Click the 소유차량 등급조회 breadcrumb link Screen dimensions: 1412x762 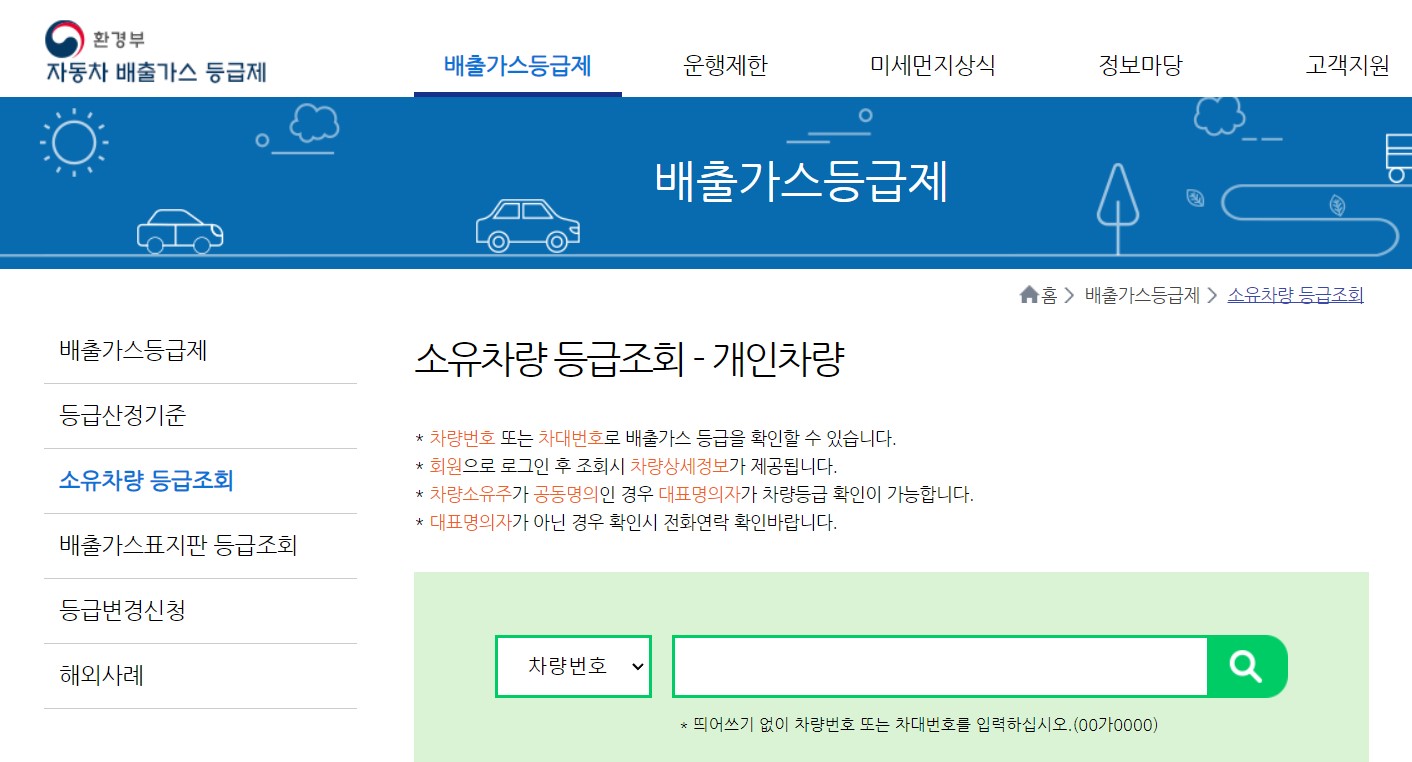1295,295
